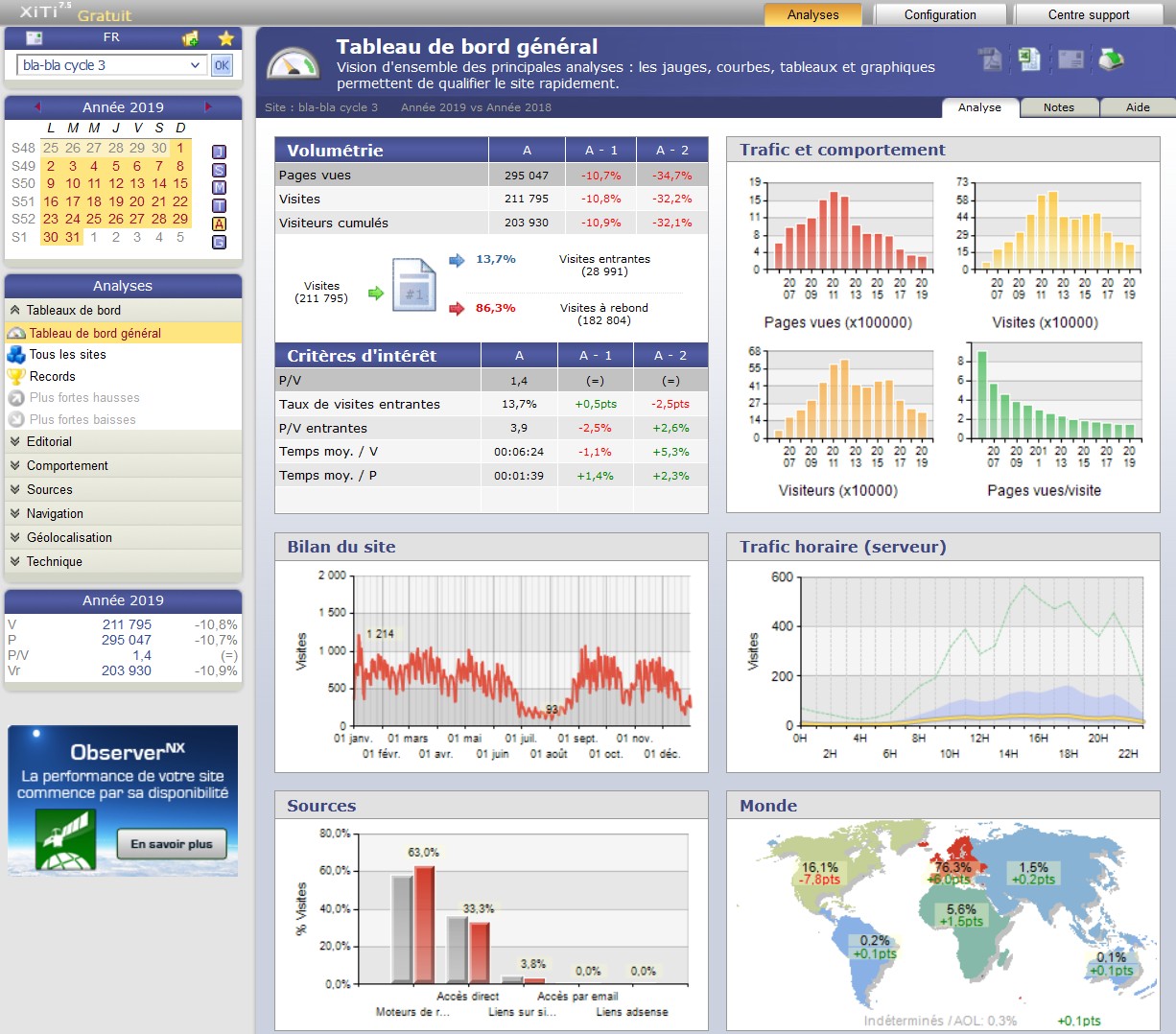The width and height of the screenshot is (1176, 1034).
Task: Click the blue arrow for visites entrantes
Action: click(x=457, y=260)
